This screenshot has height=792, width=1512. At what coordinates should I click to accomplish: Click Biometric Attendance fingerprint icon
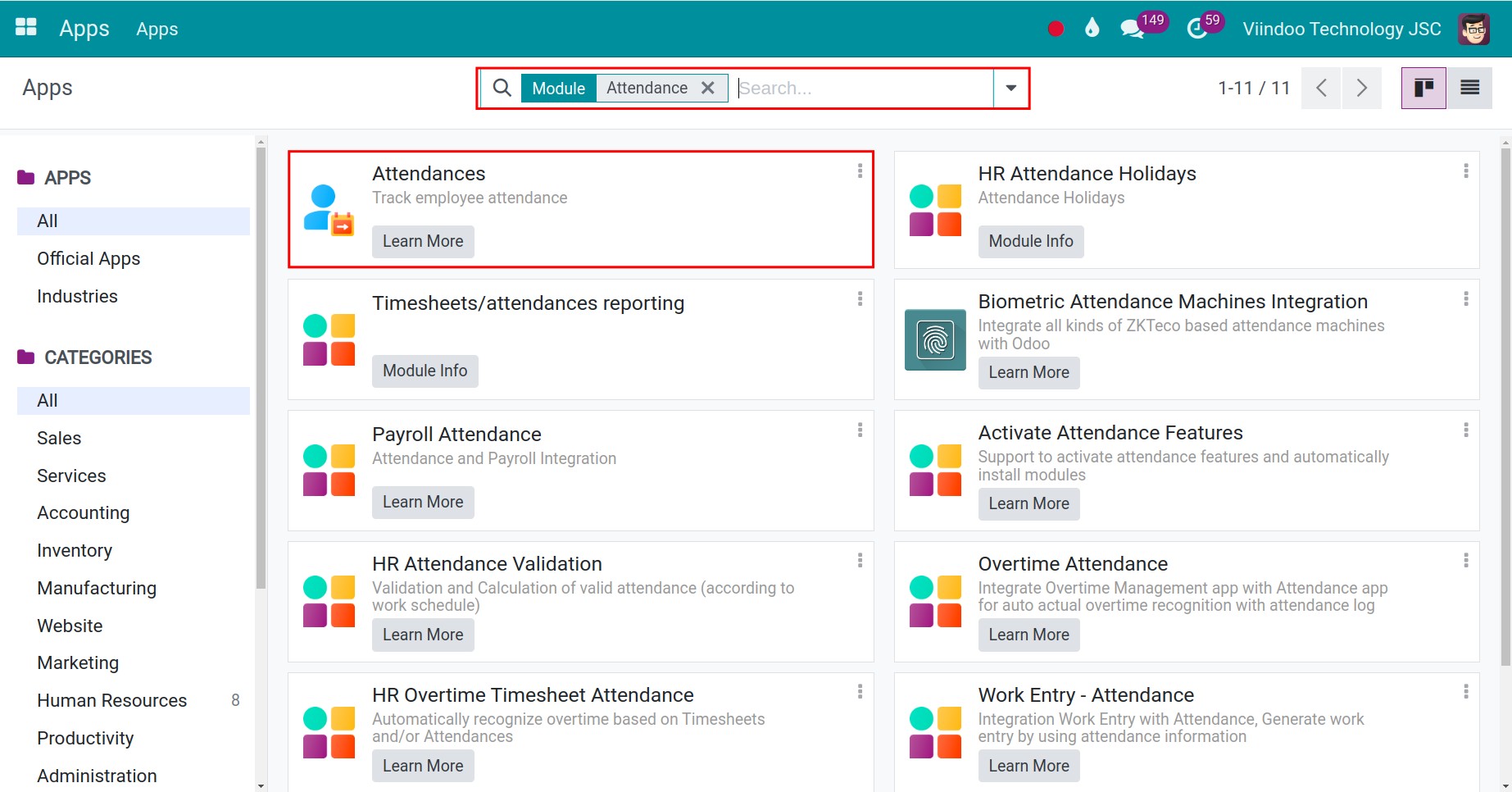(935, 339)
